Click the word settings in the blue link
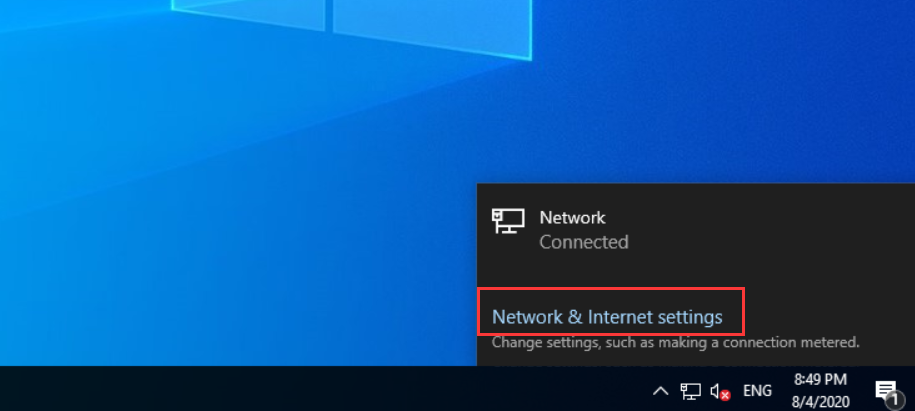 [x=690, y=317]
